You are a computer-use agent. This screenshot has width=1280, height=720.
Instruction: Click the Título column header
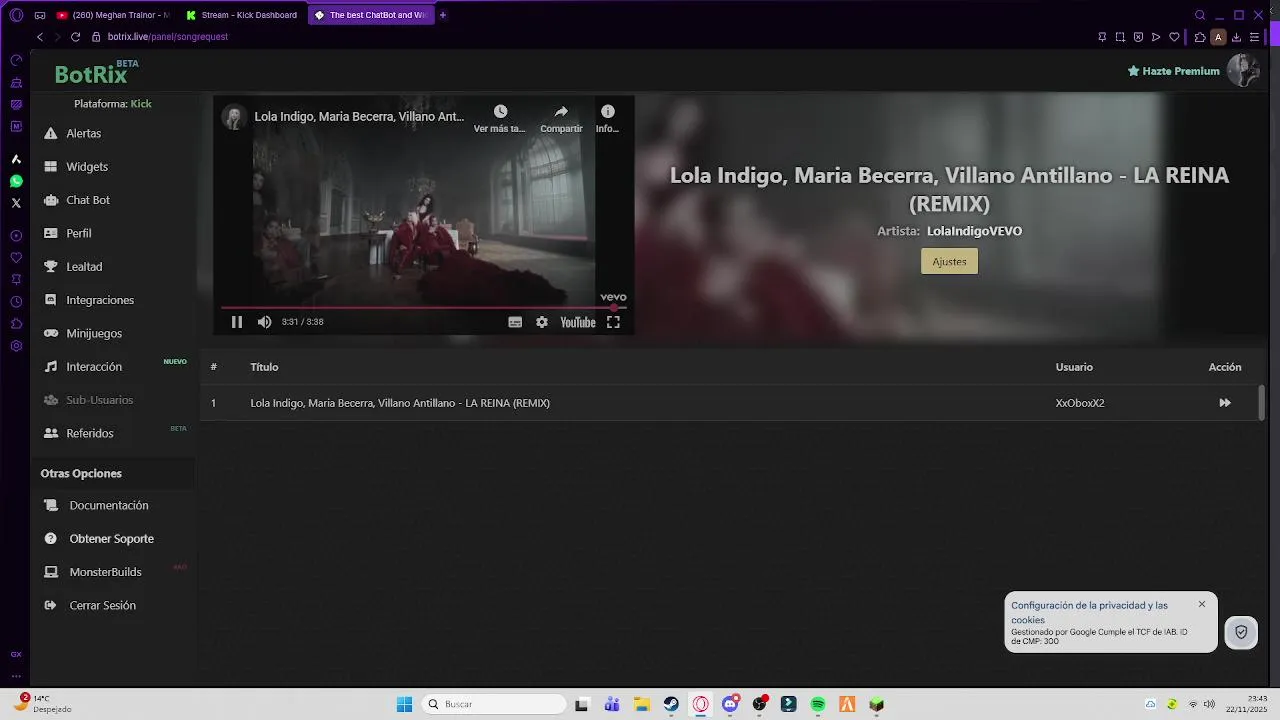coord(264,367)
